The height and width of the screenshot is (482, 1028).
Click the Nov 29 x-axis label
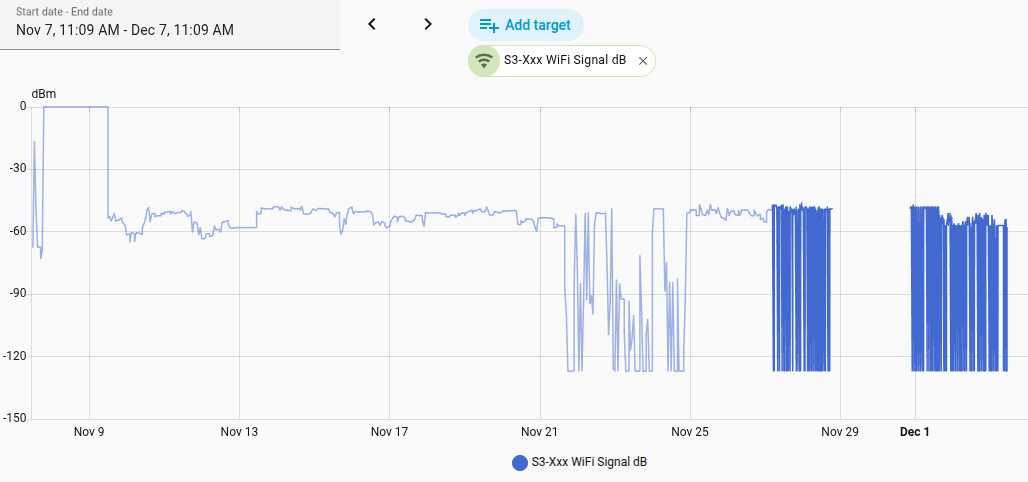(840, 432)
